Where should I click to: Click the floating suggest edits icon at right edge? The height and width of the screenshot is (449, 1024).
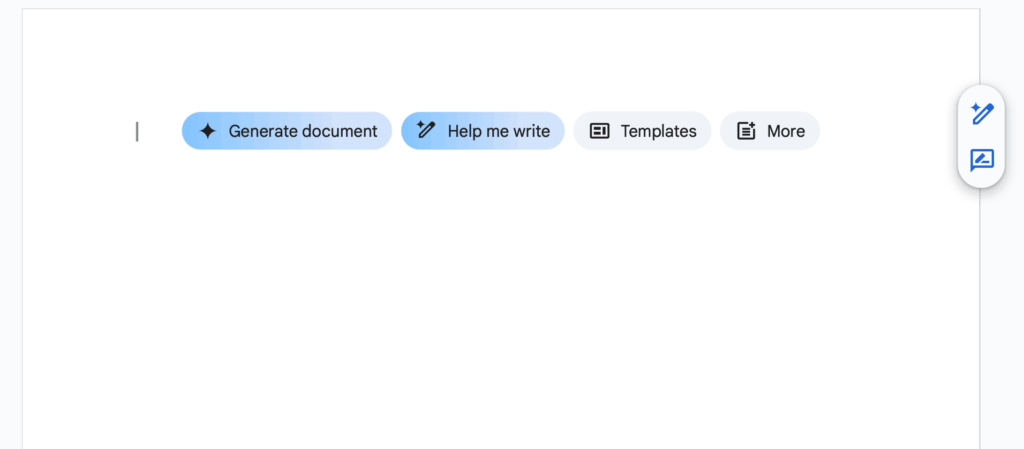981,160
